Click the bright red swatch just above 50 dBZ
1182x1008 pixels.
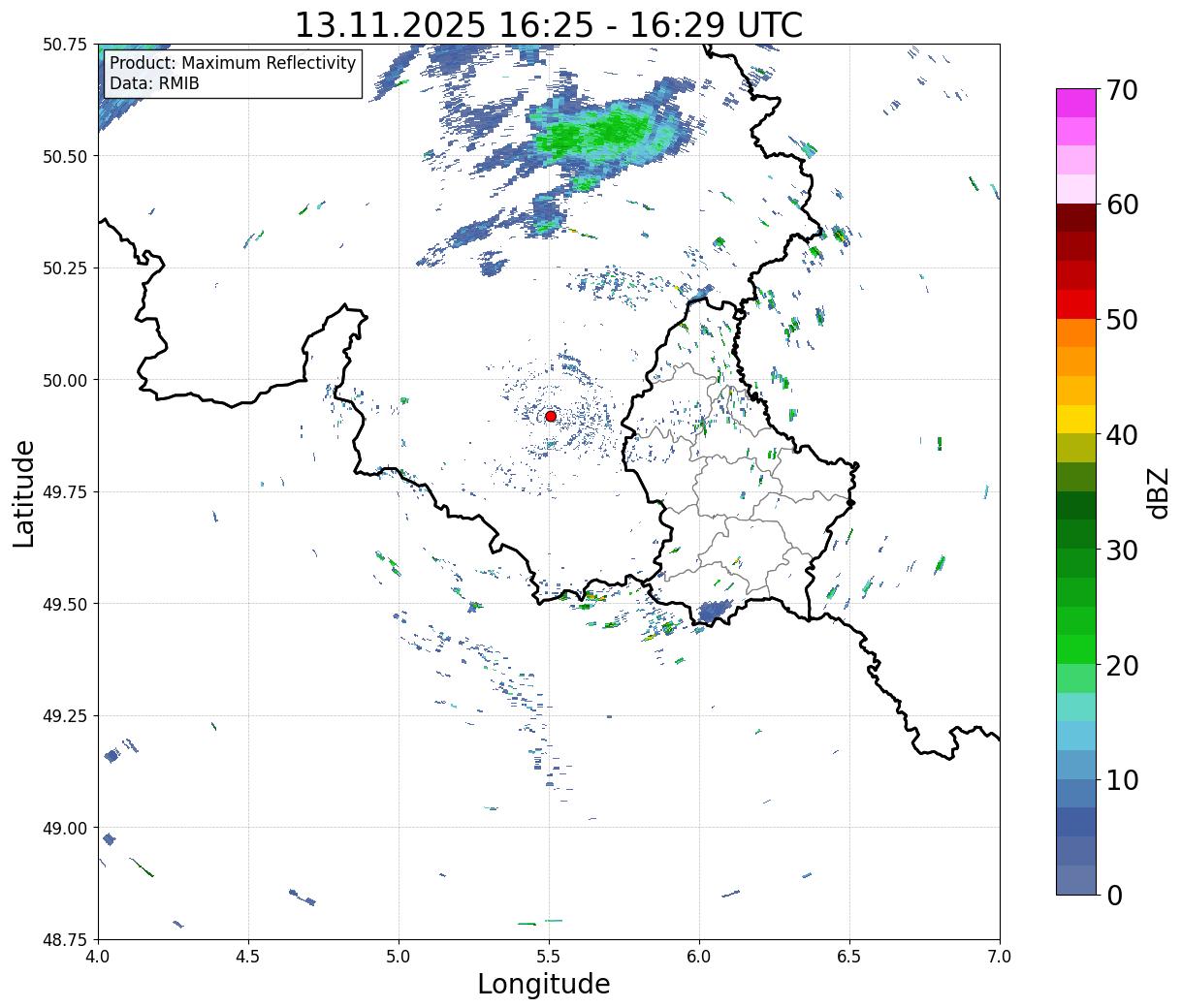tap(1076, 304)
